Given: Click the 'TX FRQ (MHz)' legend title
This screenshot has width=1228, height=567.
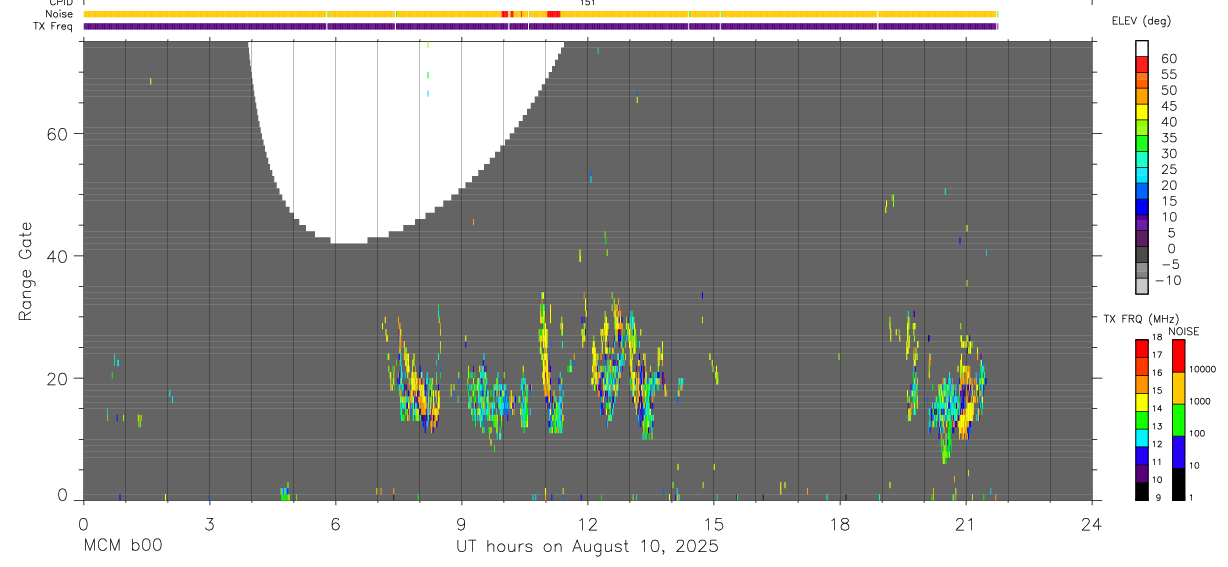Looking at the screenshot, I should point(1139,319).
